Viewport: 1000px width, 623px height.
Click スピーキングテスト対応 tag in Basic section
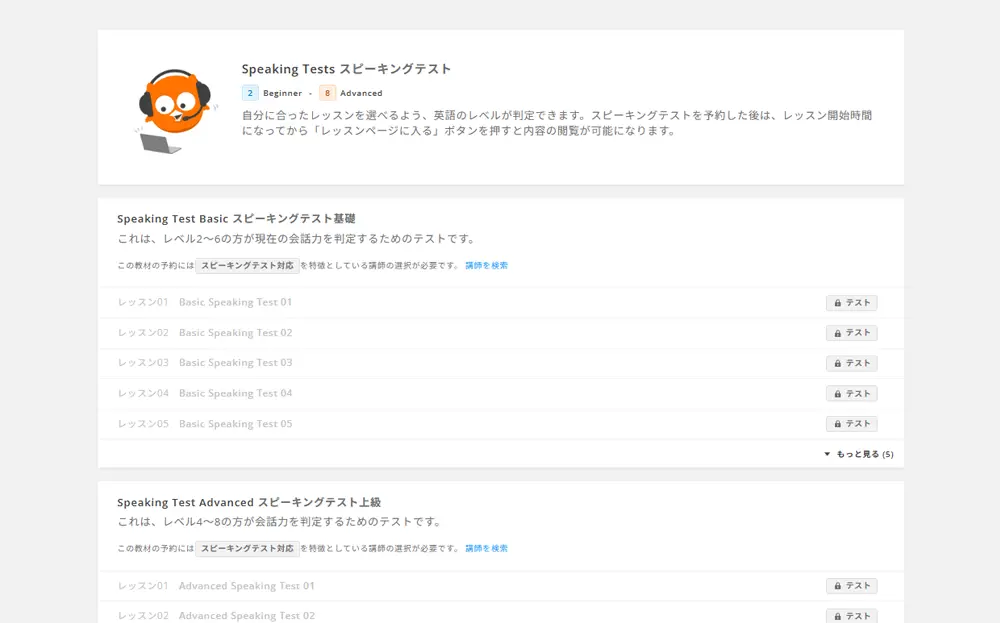click(x=247, y=266)
